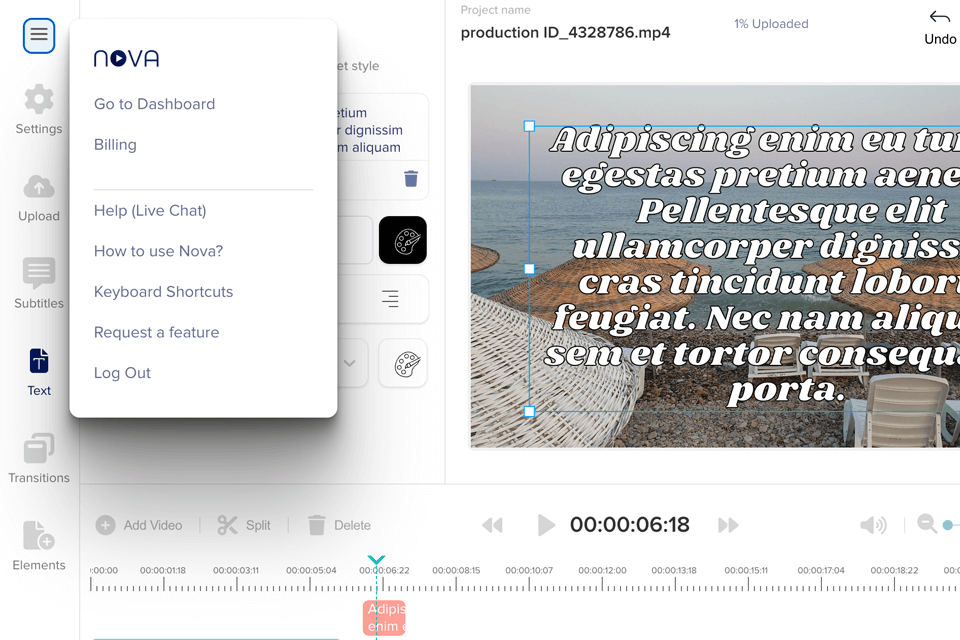The height and width of the screenshot is (640, 960).
Task: Click the Nova logo in menu
Action: pos(127,58)
